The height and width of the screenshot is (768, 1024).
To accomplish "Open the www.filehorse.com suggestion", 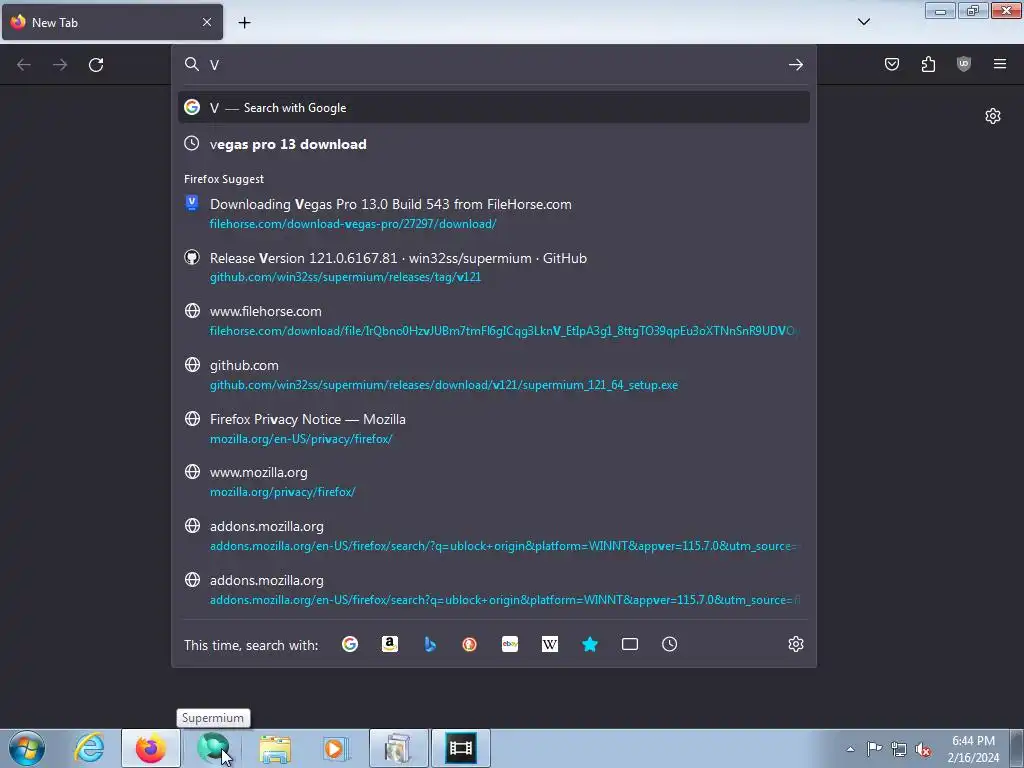I will (494, 321).
